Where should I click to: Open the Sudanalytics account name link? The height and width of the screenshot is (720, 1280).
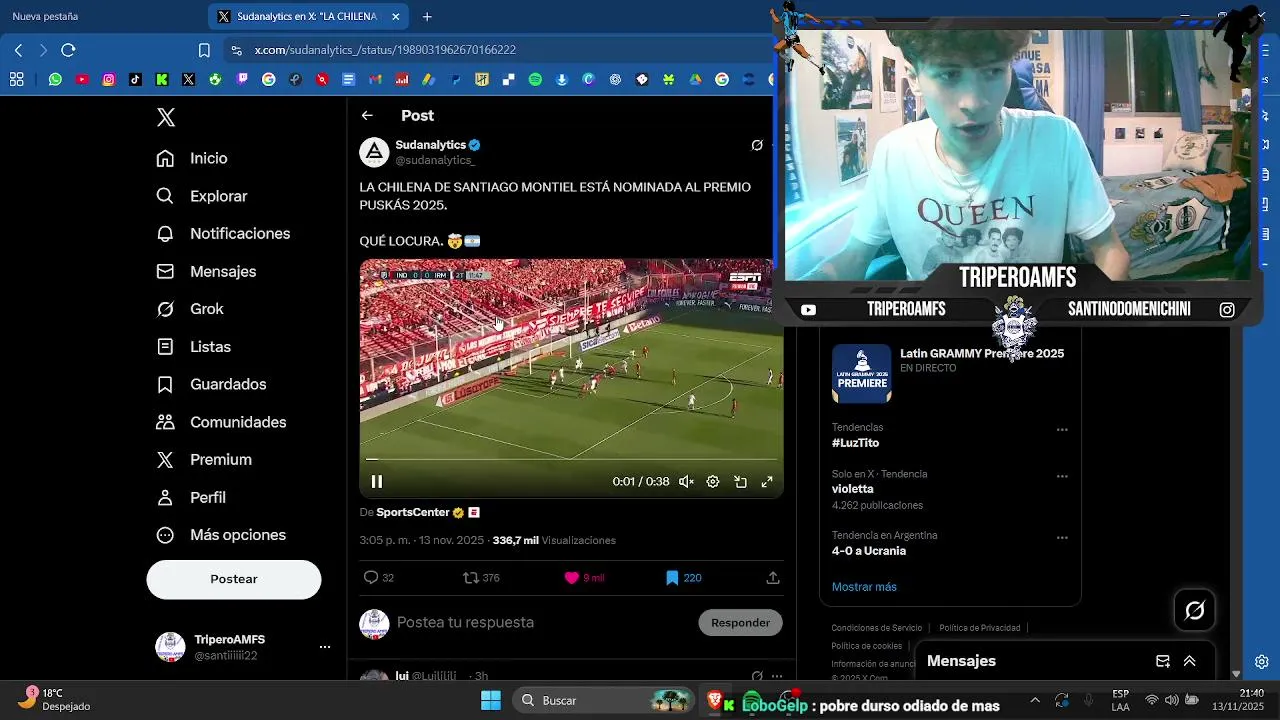click(430, 145)
